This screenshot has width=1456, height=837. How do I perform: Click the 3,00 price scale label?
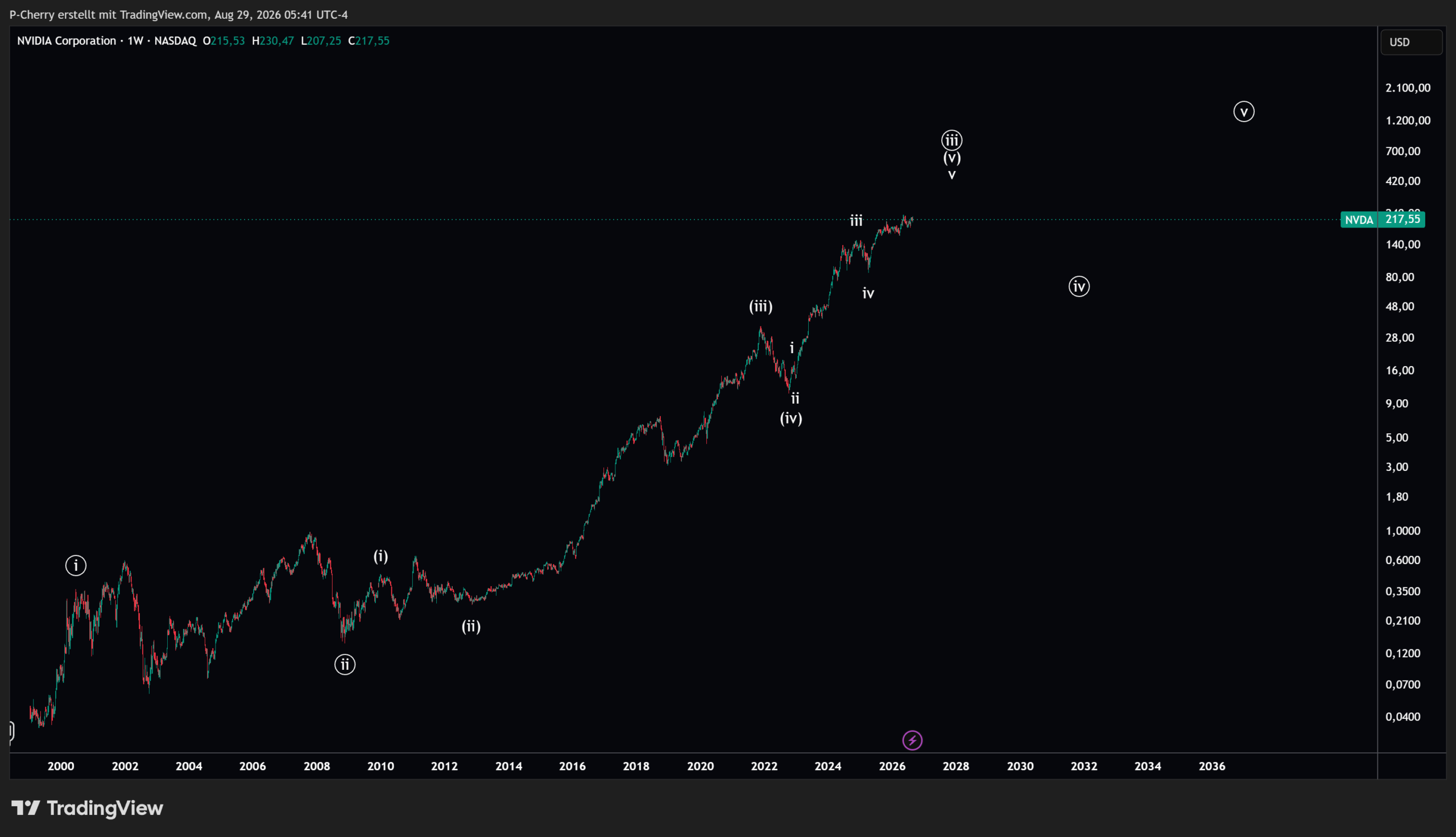coord(1397,467)
